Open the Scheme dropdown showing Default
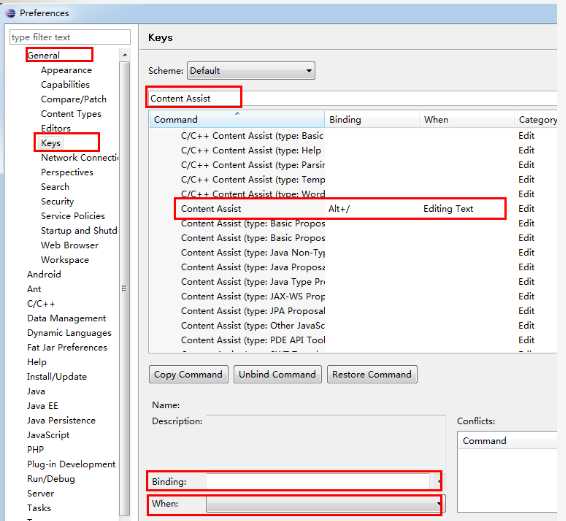 point(251,70)
